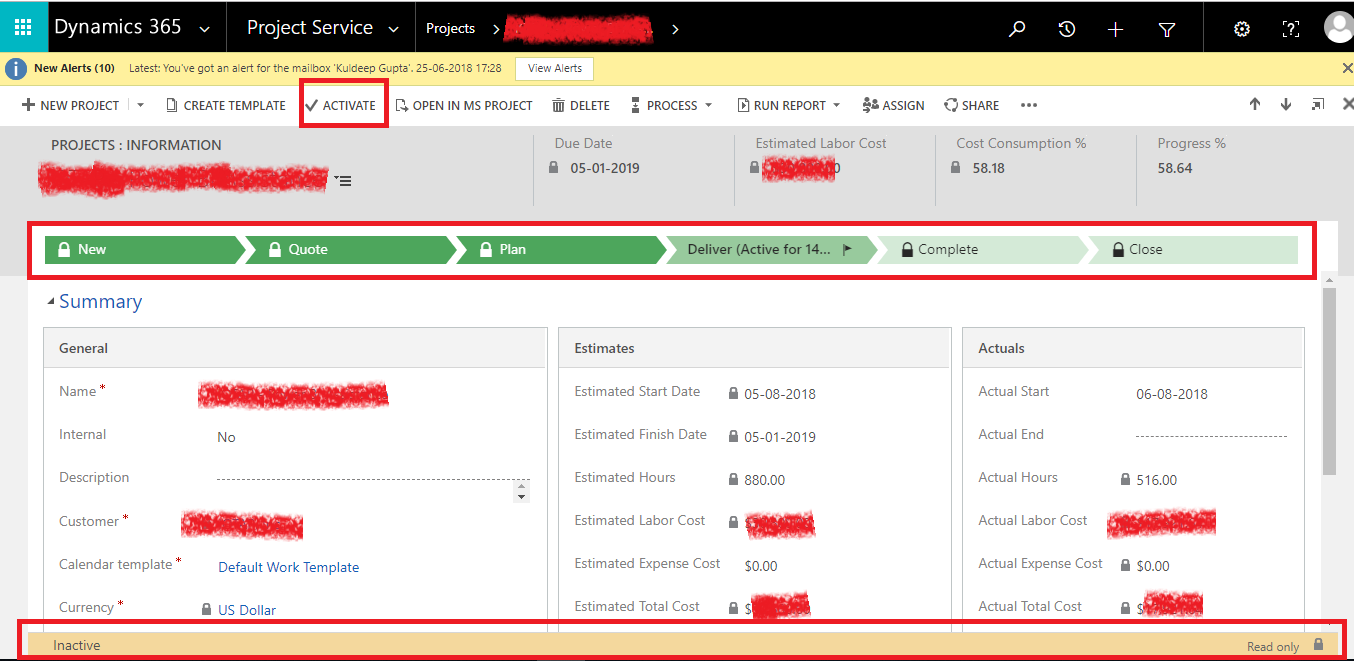Click lock icon beside Estimated Hours
Image resolution: width=1354 pixels, height=661 pixels.
pos(734,479)
